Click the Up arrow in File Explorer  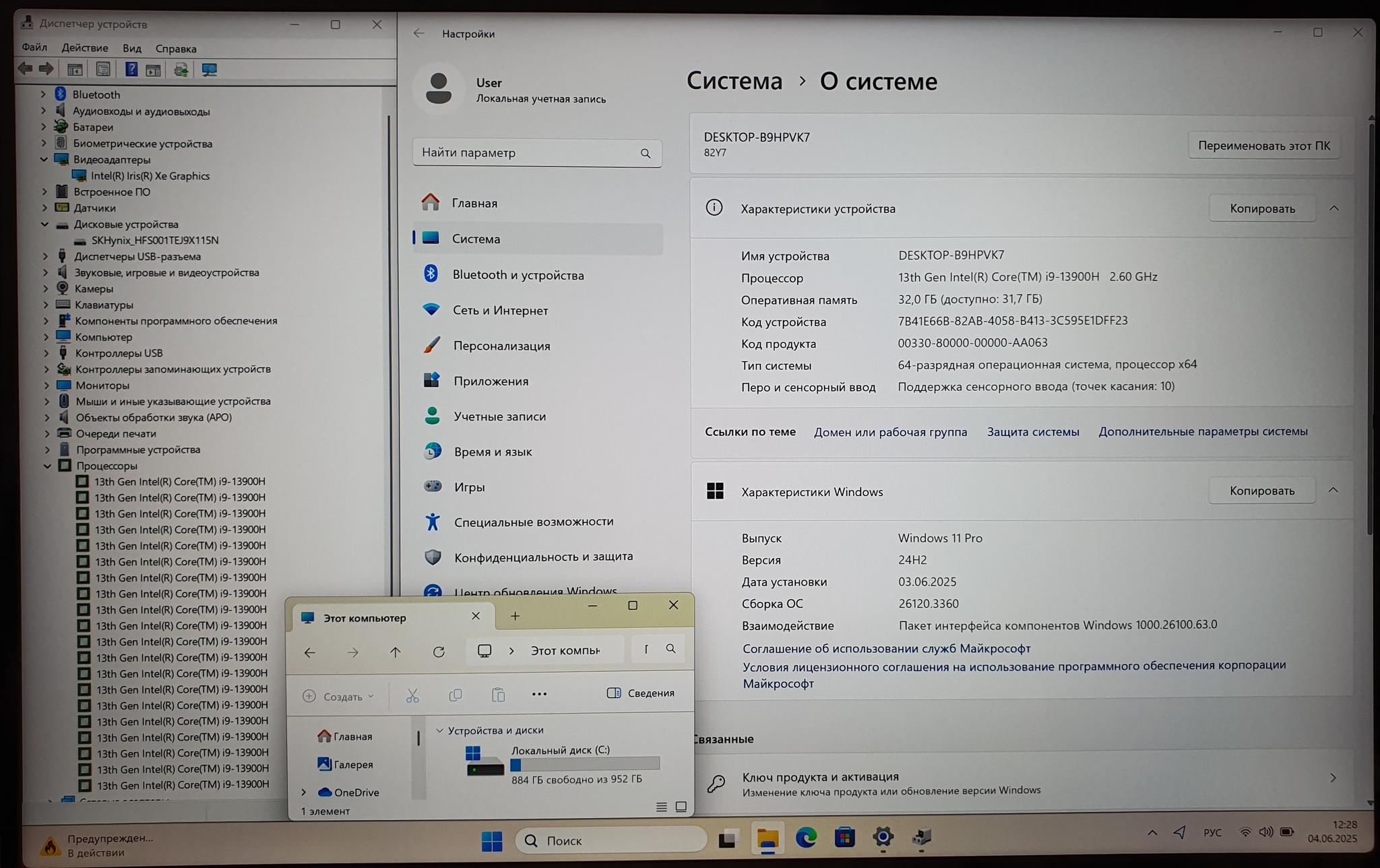coord(396,652)
